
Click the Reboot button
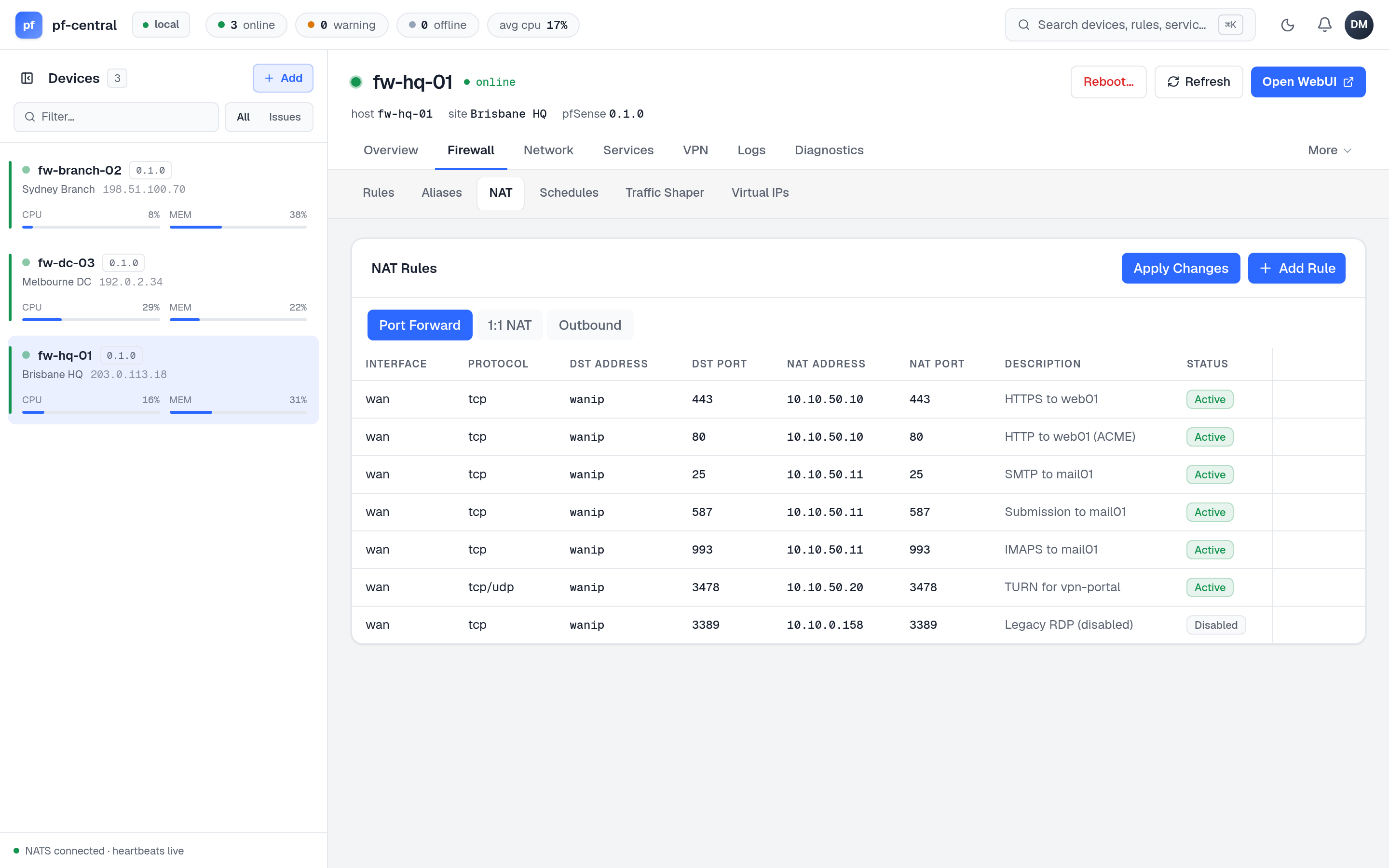(1108, 81)
